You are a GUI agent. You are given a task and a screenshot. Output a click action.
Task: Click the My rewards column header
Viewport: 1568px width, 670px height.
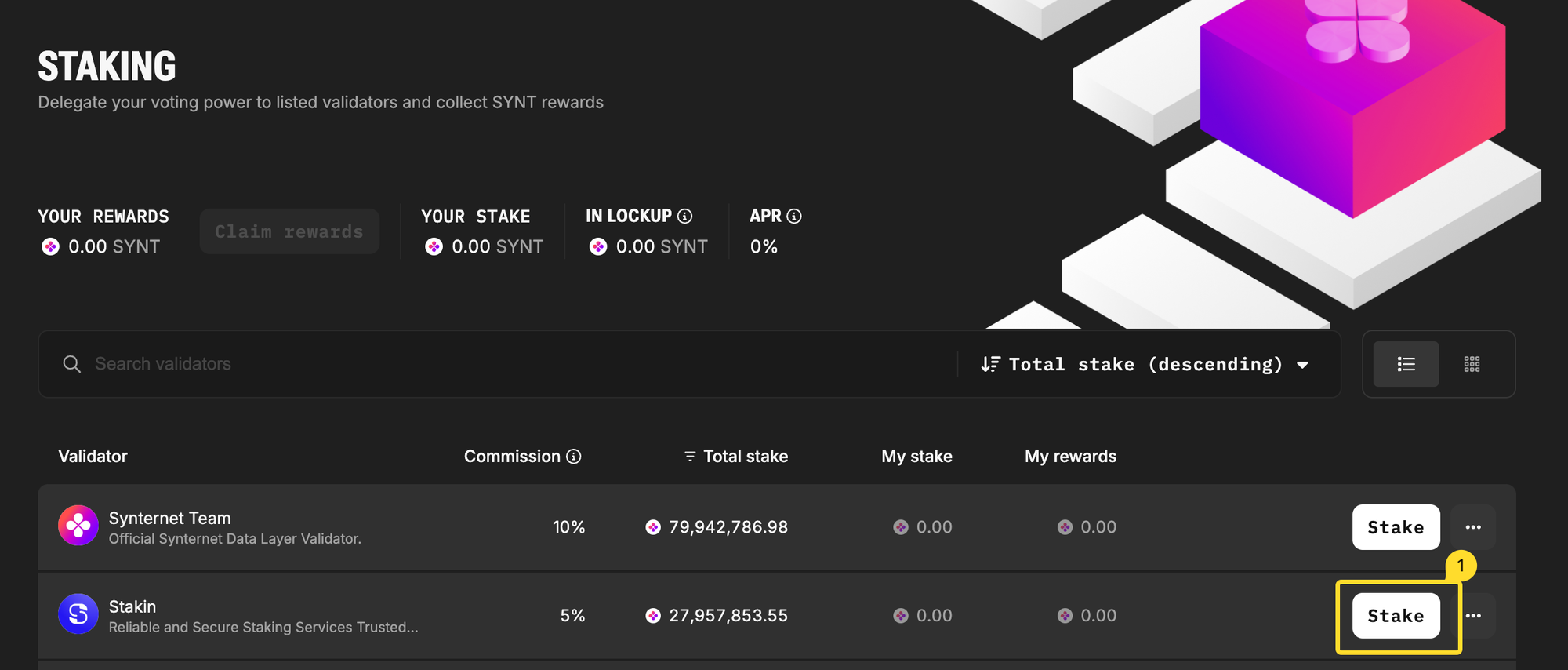click(x=1070, y=457)
